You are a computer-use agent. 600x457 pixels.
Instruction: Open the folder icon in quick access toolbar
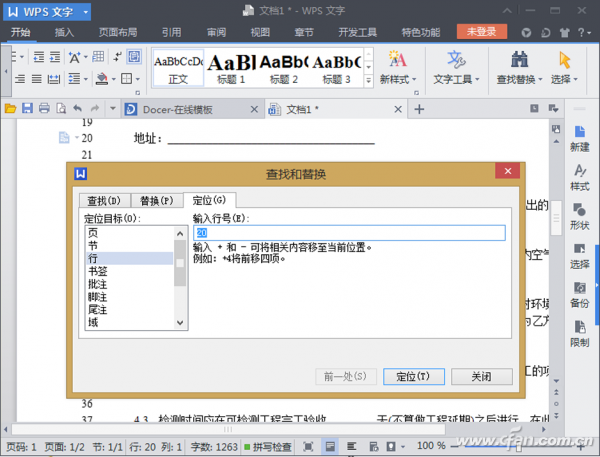coord(10,109)
